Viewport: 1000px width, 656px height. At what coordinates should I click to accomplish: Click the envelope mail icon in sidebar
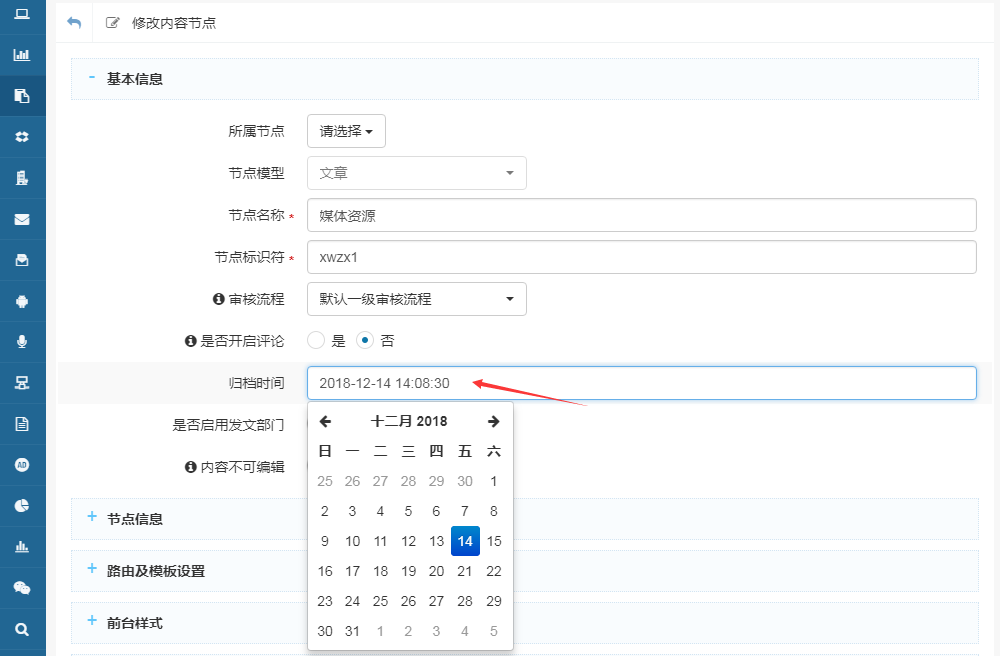tap(22, 219)
